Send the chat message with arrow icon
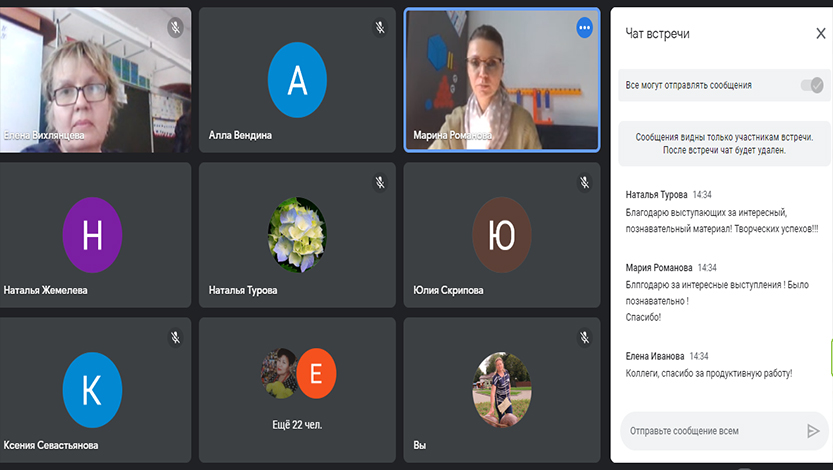833x470 pixels. (812, 431)
